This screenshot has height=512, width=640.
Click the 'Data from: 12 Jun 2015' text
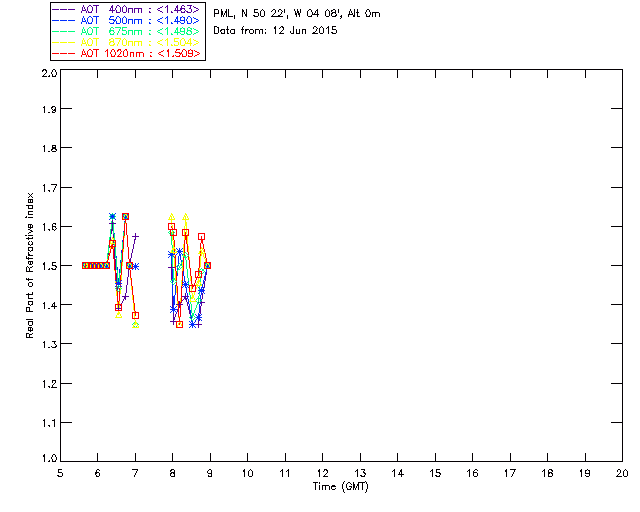pos(275,31)
